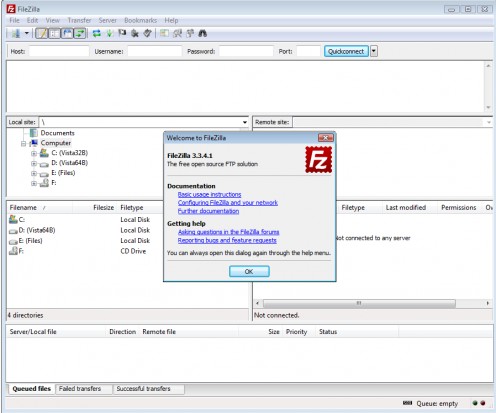Click the Quickconnect button
The width and height of the screenshot is (496, 413).
coord(346,51)
